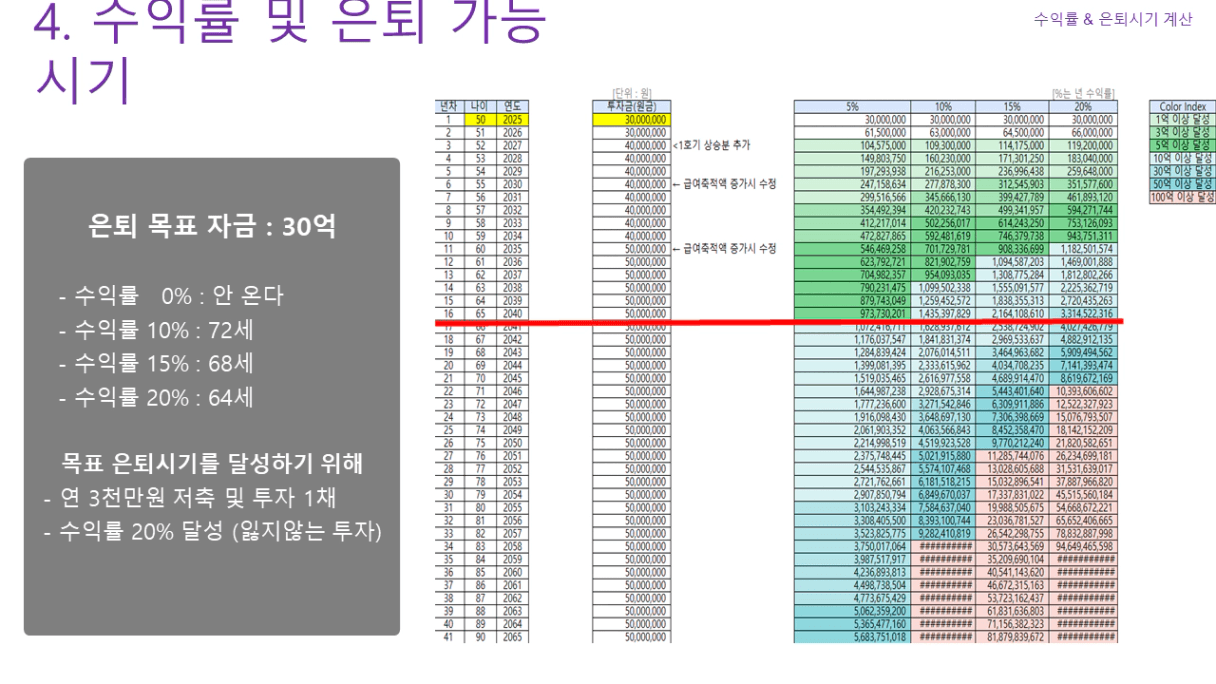This screenshot has height=684, width=1216.
Task: Select the '1억 이상 달성' legend color
Action: 1184,119
